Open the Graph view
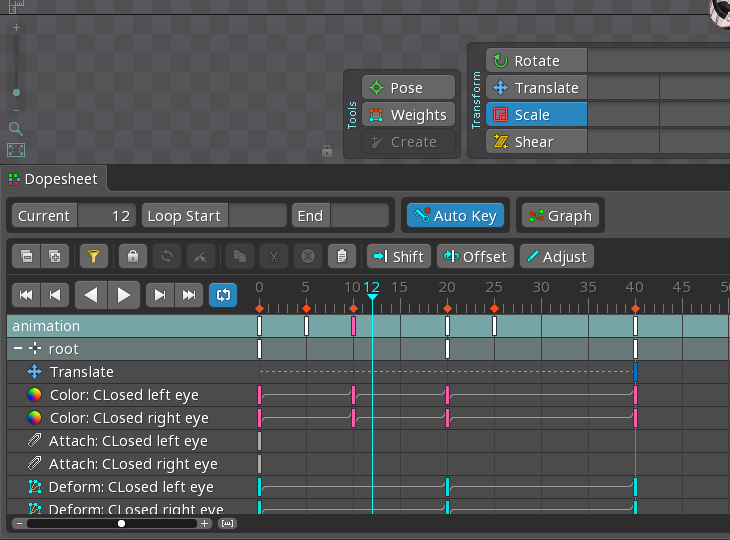Screen dimensions: 730x540 coord(560,216)
